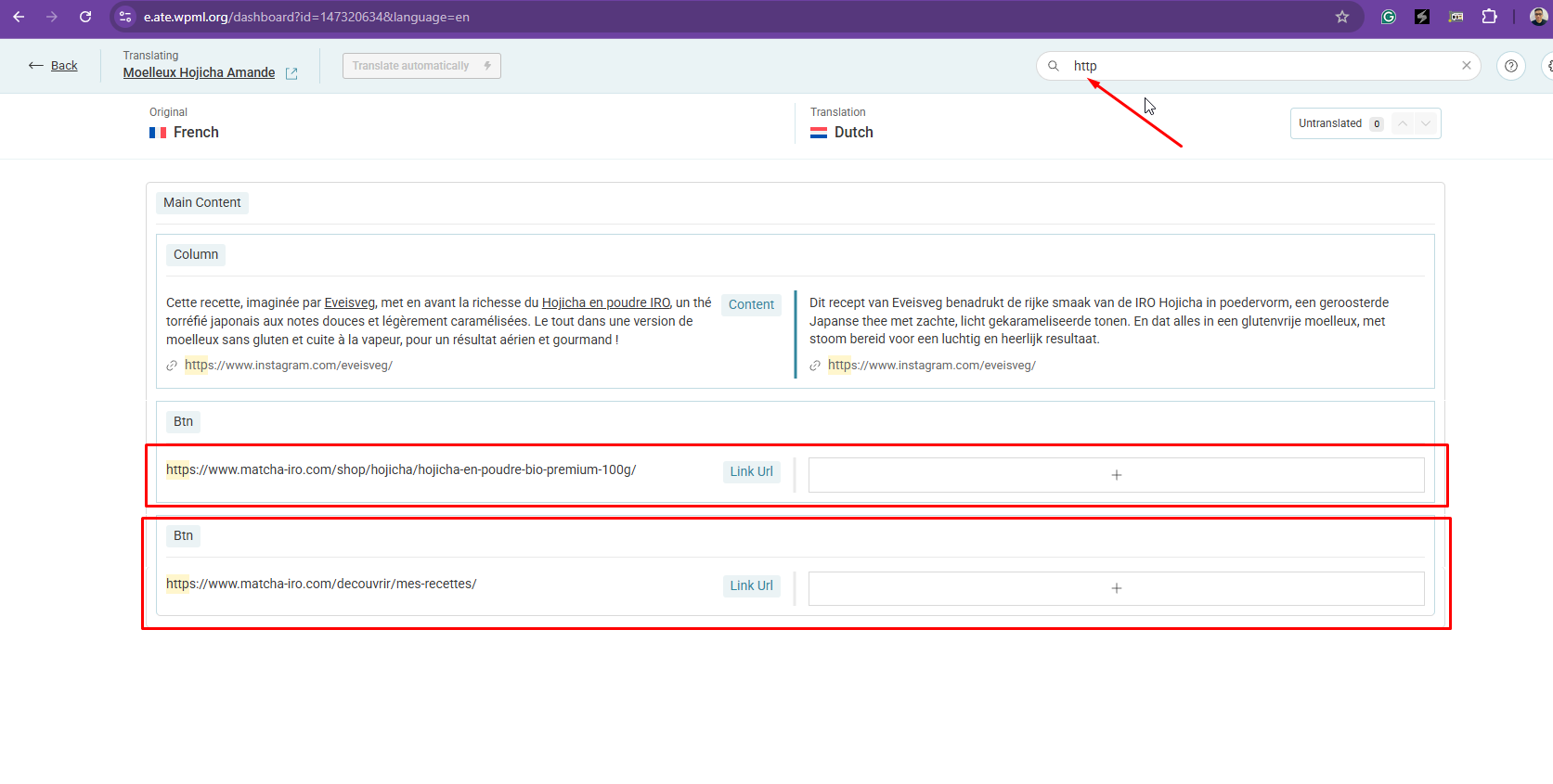
Task: Click the Column section label
Action: (196, 254)
